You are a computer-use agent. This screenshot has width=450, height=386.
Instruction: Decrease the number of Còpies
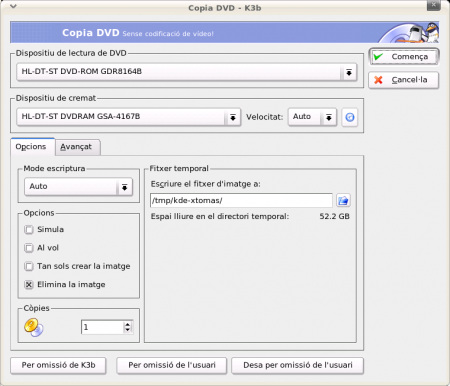tap(128, 330)
